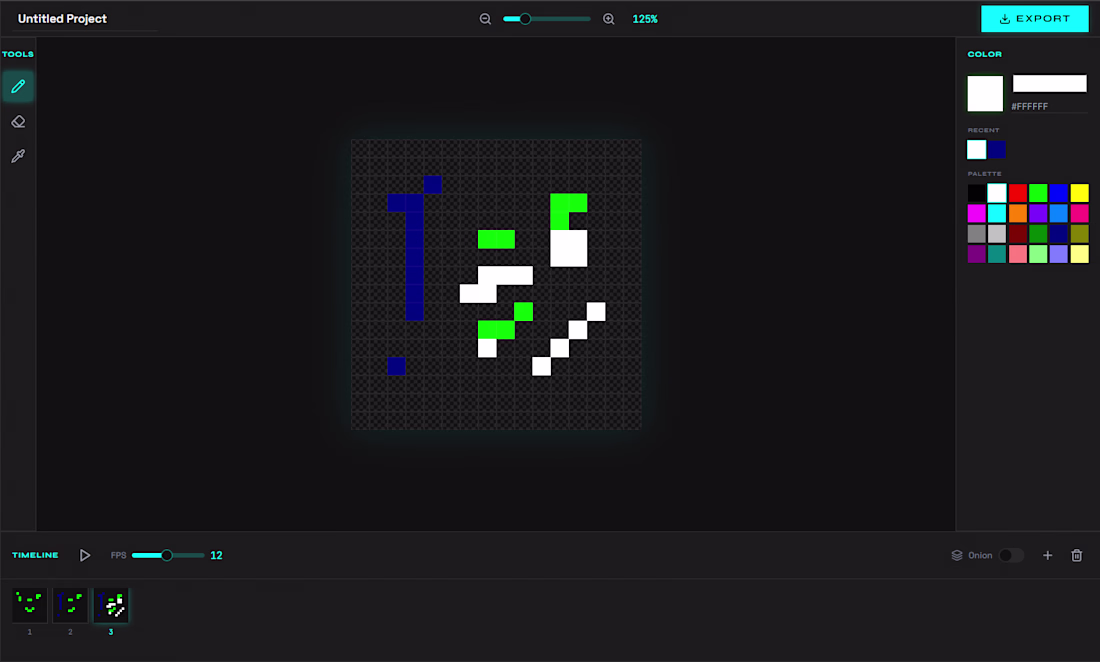Screen dimensions: 1100x662
Task: Edit the #FFFFFF hex color field
Action: (x=1049, y=107)
